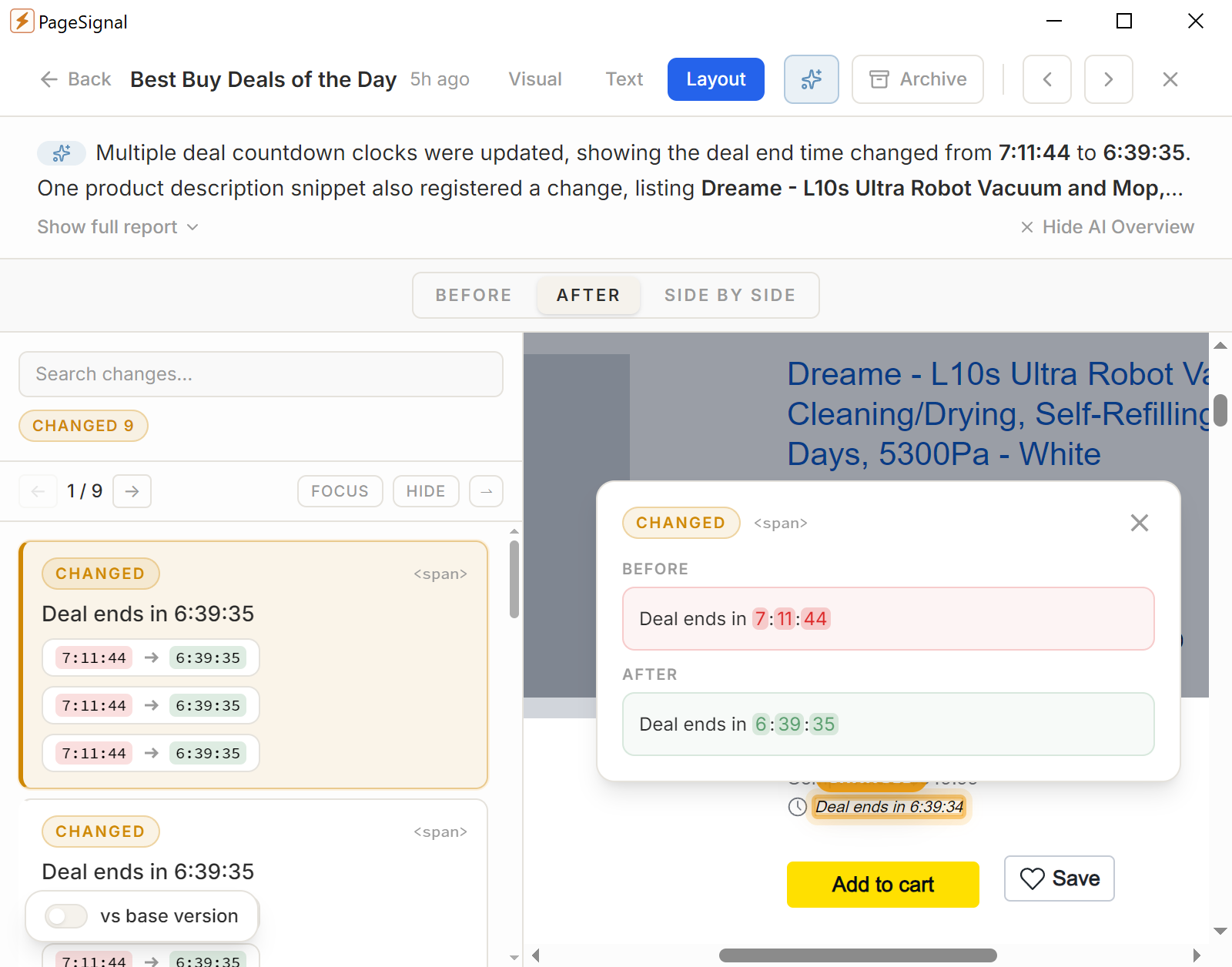Close the report detail view
The height and width of the screenshot is (967, 1232).
pyautogui.click(x=1170, y=79)
